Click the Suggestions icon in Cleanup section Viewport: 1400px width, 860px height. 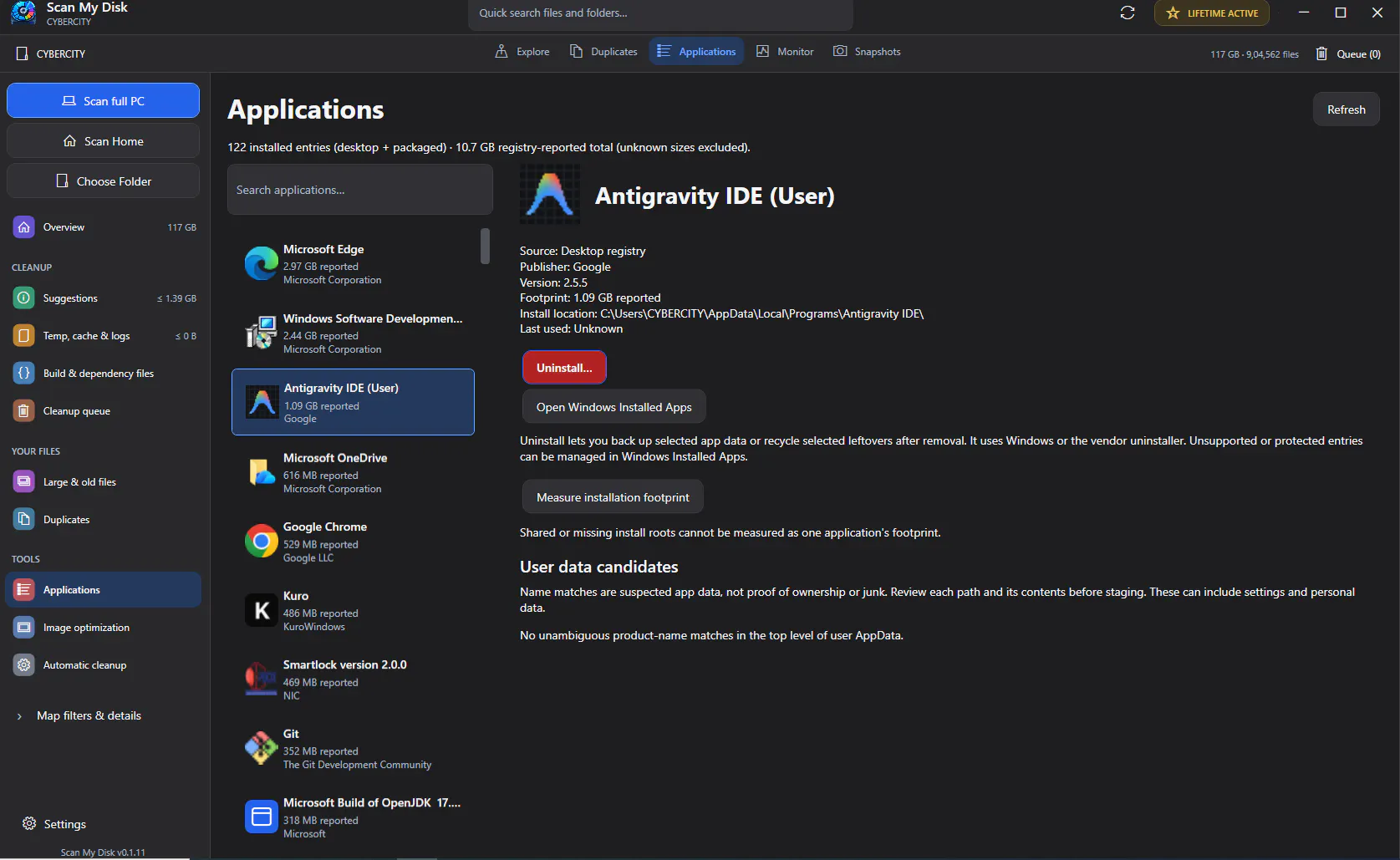[x=24, y=298]
